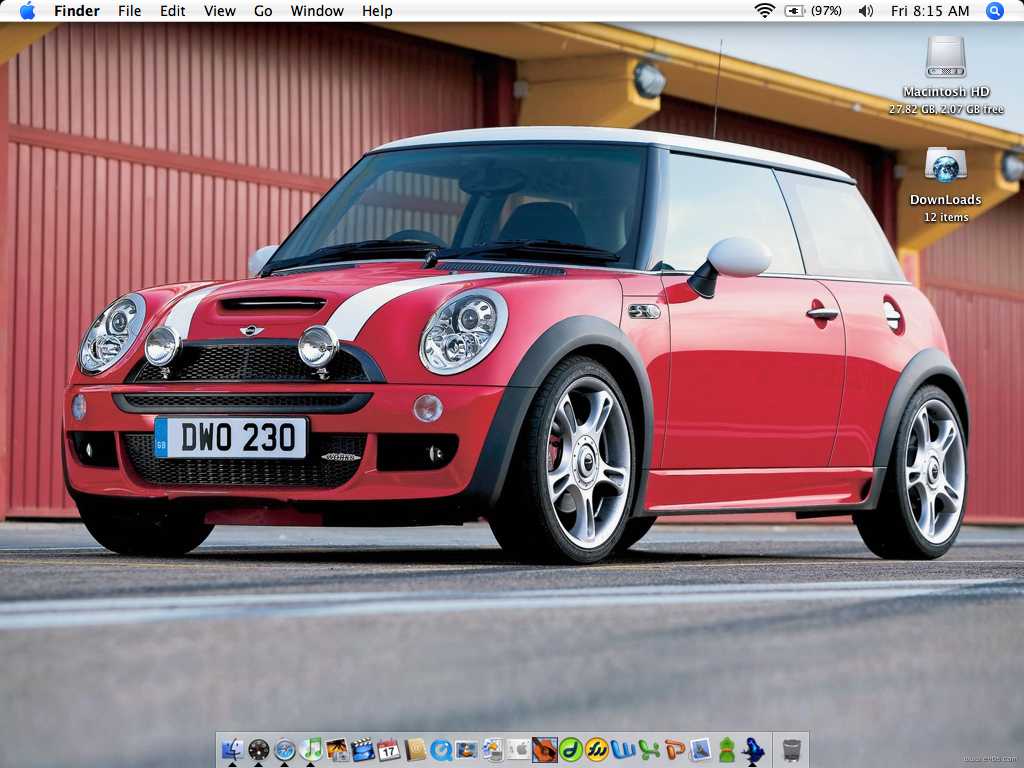Open the volume control in menu bar
Screen dimensions: 1024x768
point(866,11)
